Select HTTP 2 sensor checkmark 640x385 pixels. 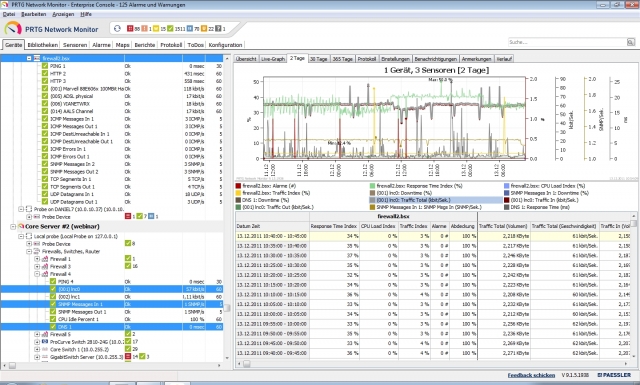45,73
